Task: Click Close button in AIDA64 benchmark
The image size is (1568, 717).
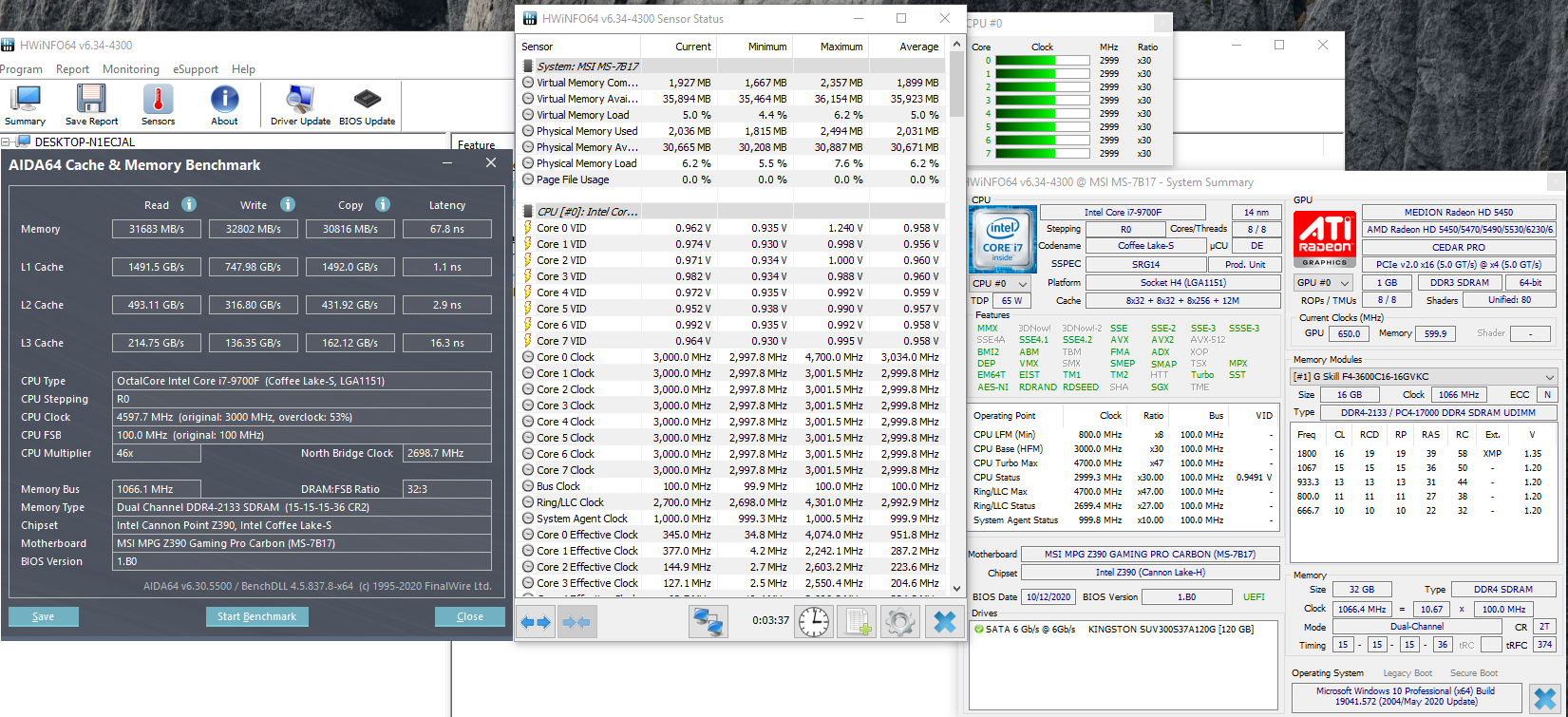Action: click(x=470, y=616)
